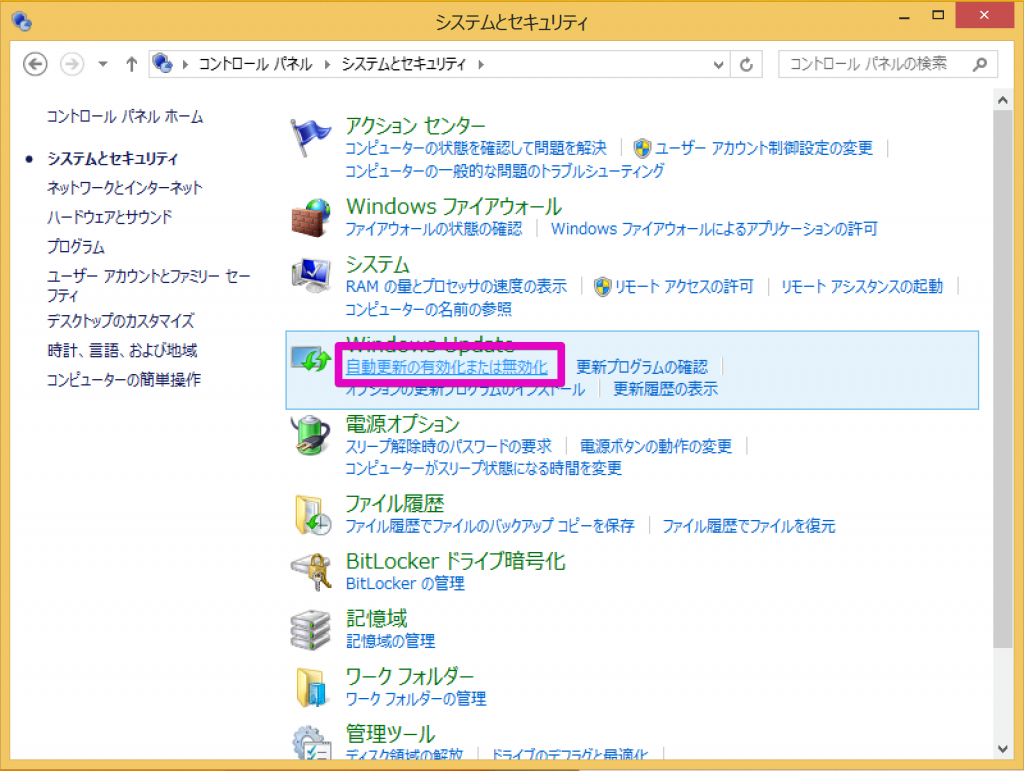Screen dimensions: 1024x771
Task: Expand the arrow before コントロール パネル breadcrumb
Action: [185, 64]
